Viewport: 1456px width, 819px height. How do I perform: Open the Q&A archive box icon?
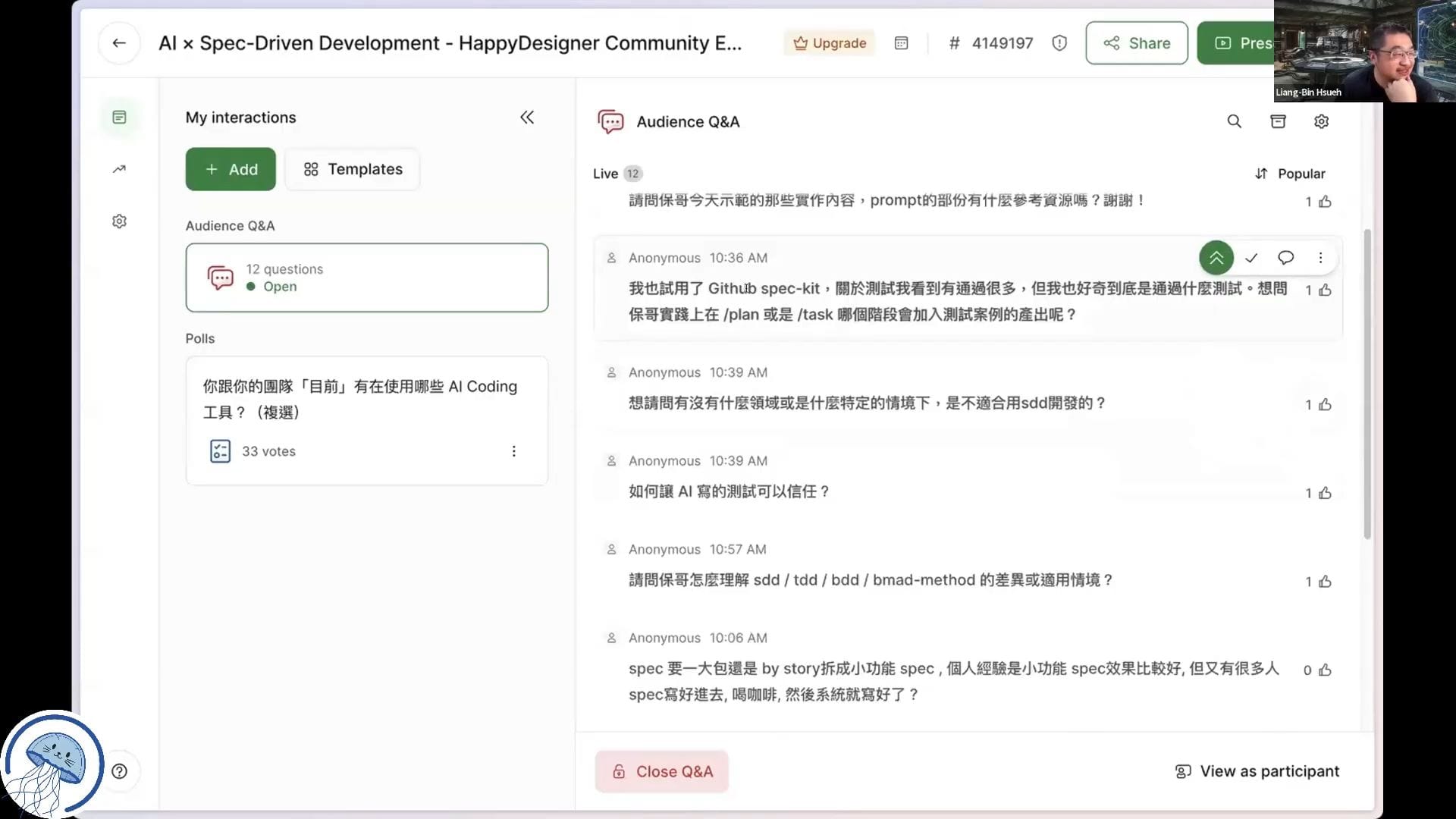1278,121
